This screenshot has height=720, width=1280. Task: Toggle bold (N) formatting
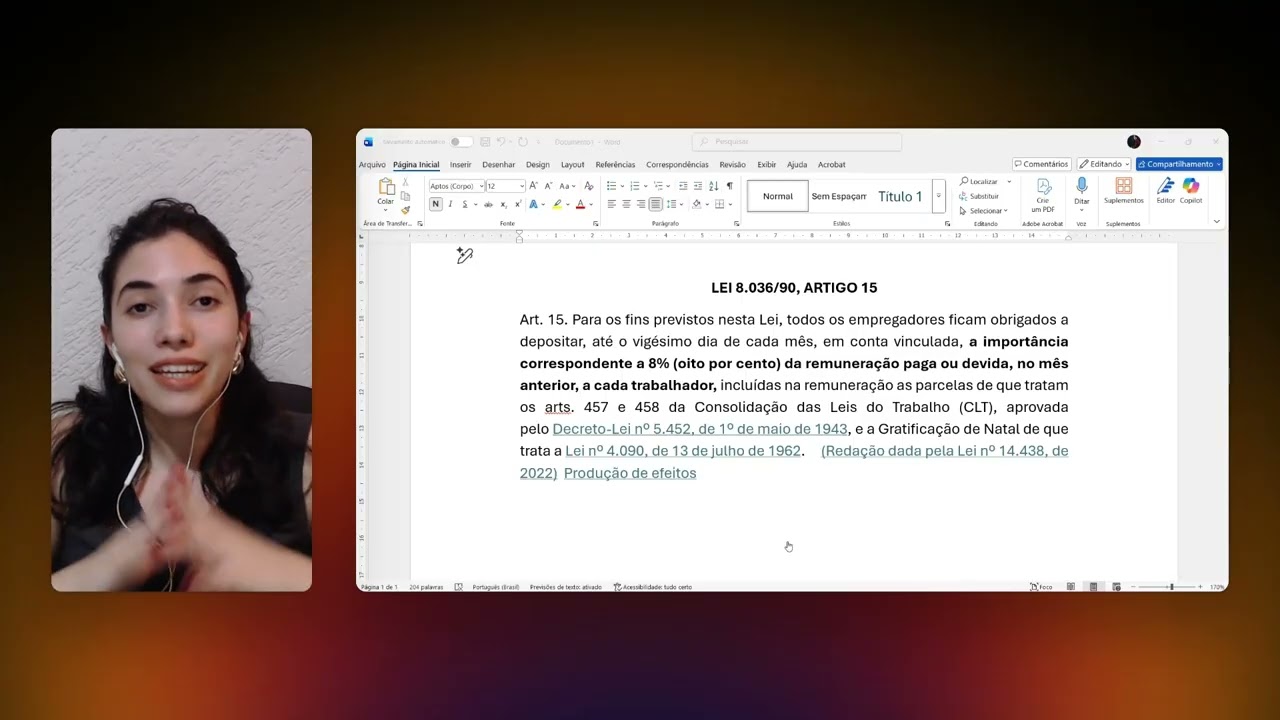point(436,204)
